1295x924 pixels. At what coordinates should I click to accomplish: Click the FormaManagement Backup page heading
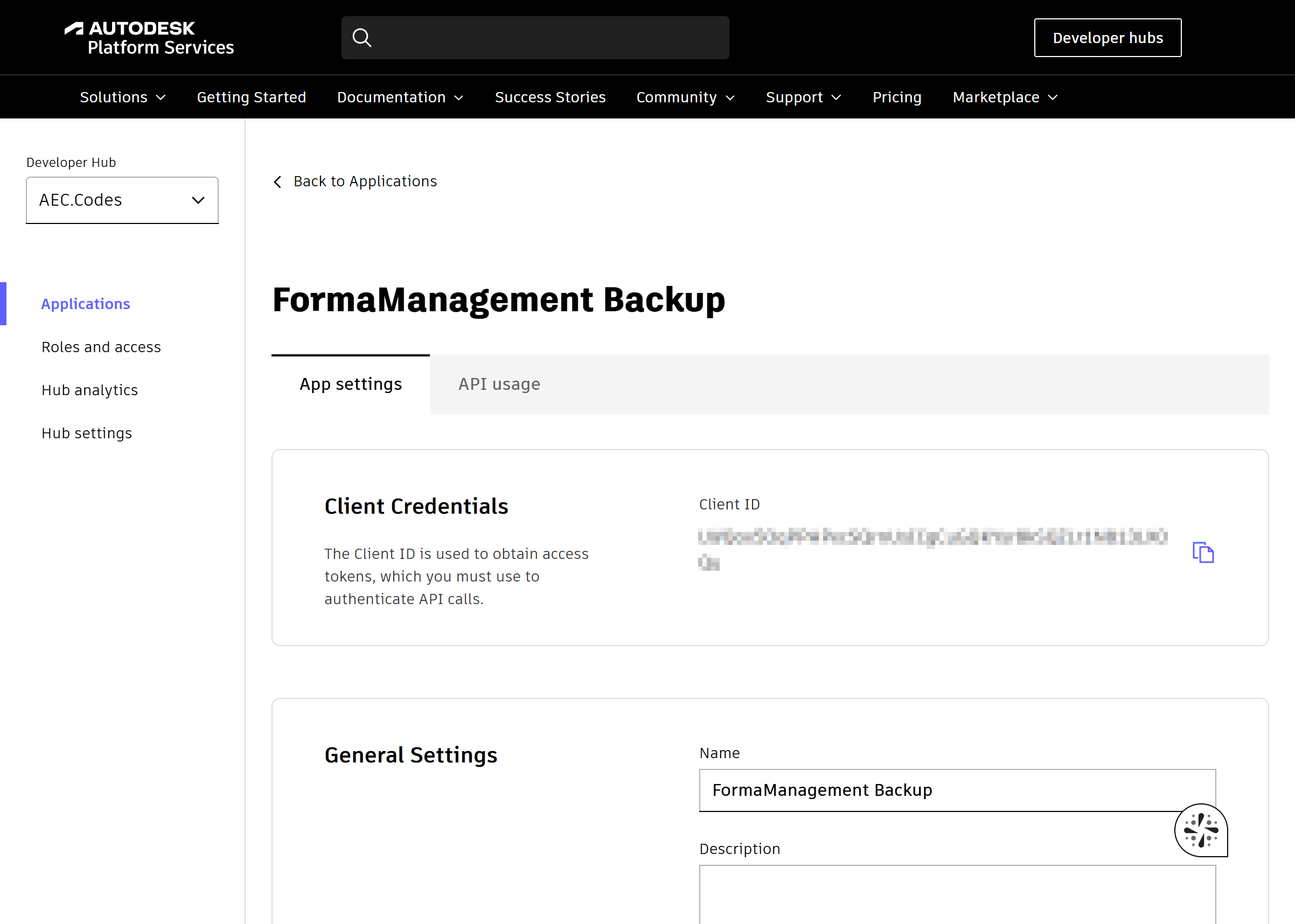tap(499, 300)
